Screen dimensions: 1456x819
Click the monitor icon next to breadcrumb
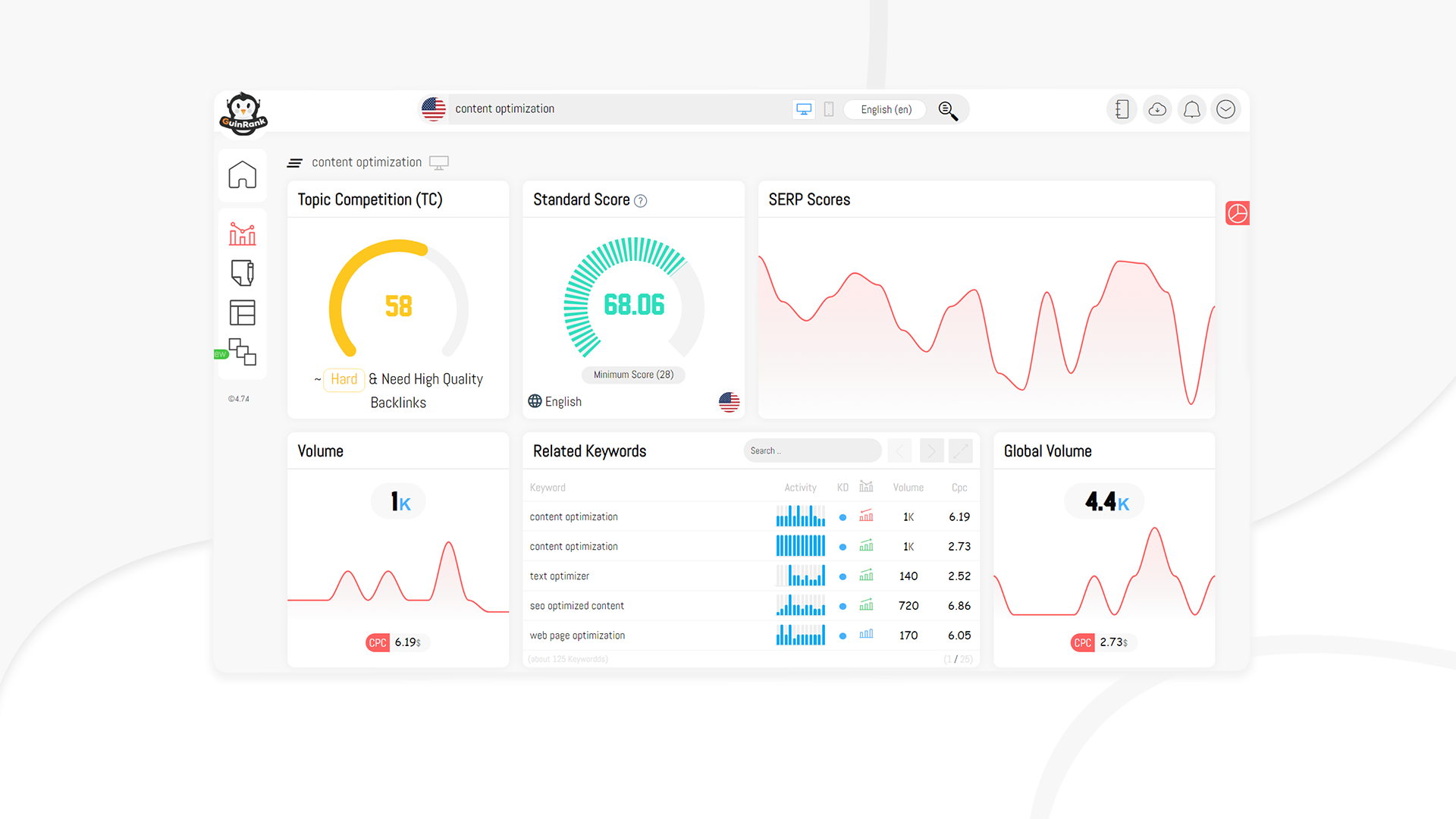(439, 162)
